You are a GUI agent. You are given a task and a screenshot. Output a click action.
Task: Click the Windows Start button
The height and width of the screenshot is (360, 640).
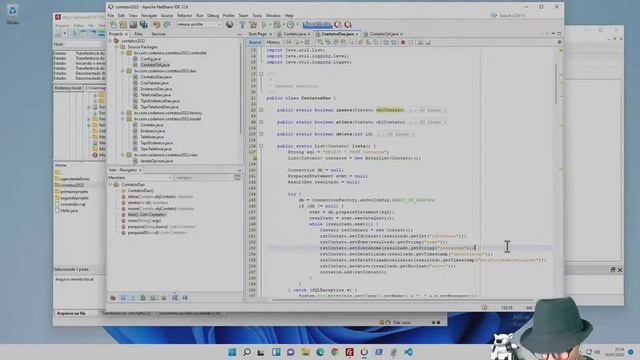pyautogui.click(x=232, y=352)
